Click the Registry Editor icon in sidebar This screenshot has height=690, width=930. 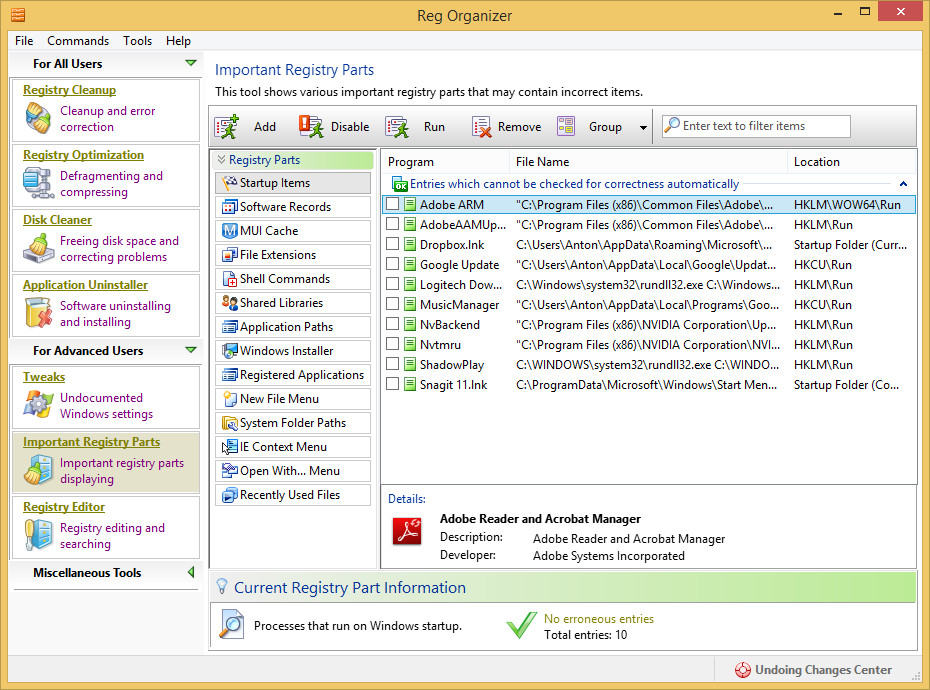point(38,536)
